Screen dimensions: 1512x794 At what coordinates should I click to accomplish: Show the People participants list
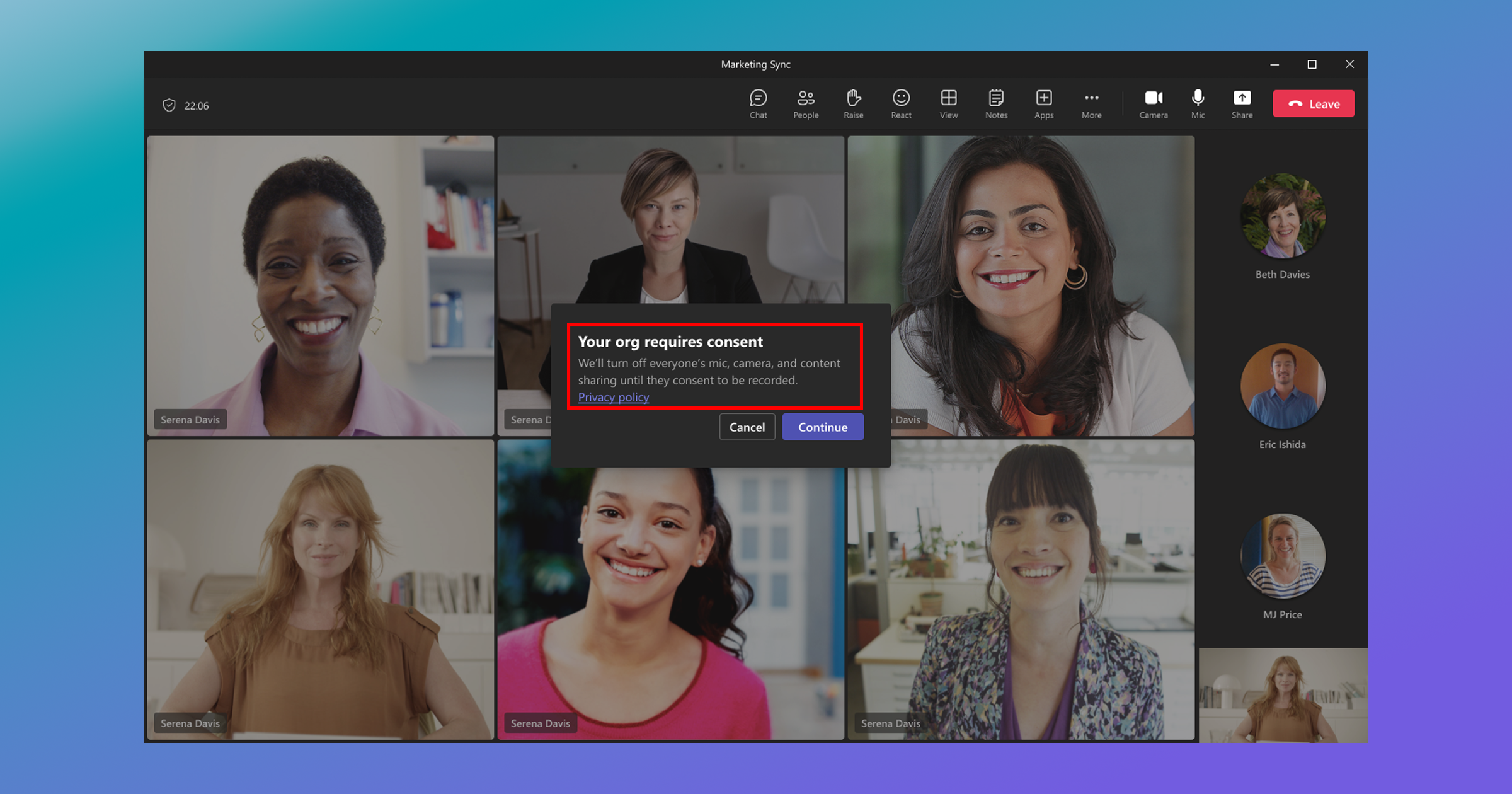pyautogui.click(x=806, y=99)
